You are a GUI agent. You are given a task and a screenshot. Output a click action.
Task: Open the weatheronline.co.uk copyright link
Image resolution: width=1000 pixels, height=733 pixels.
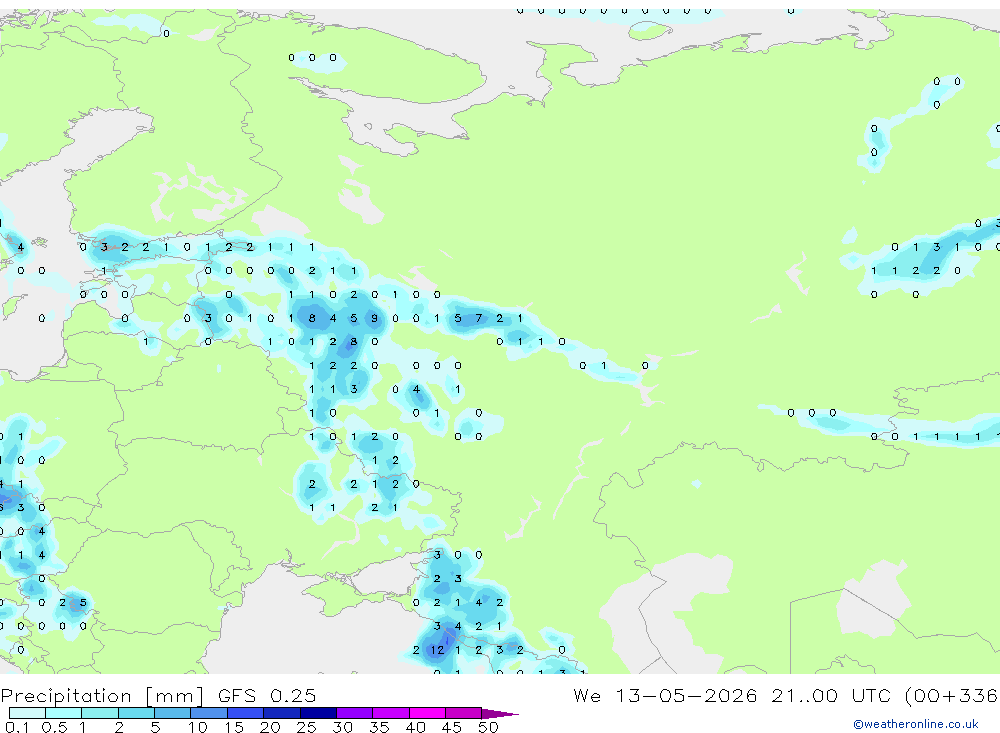click(x=916, y=724)
